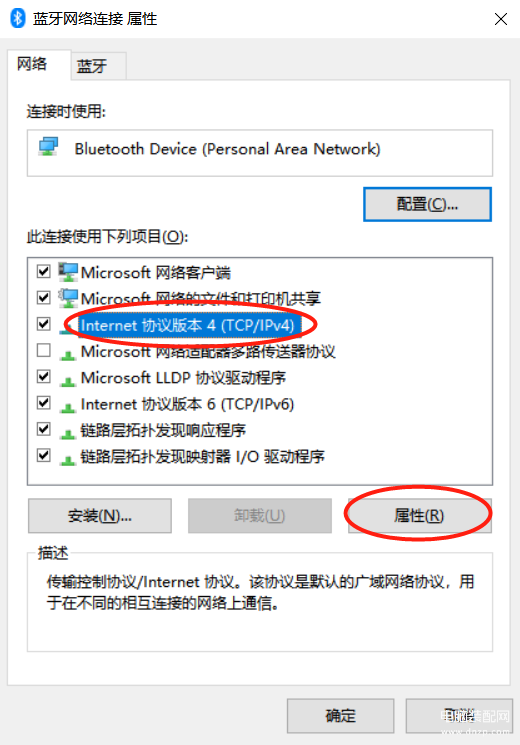Click the TCP/IPv6 protocol icon

[x=68, y=407]
